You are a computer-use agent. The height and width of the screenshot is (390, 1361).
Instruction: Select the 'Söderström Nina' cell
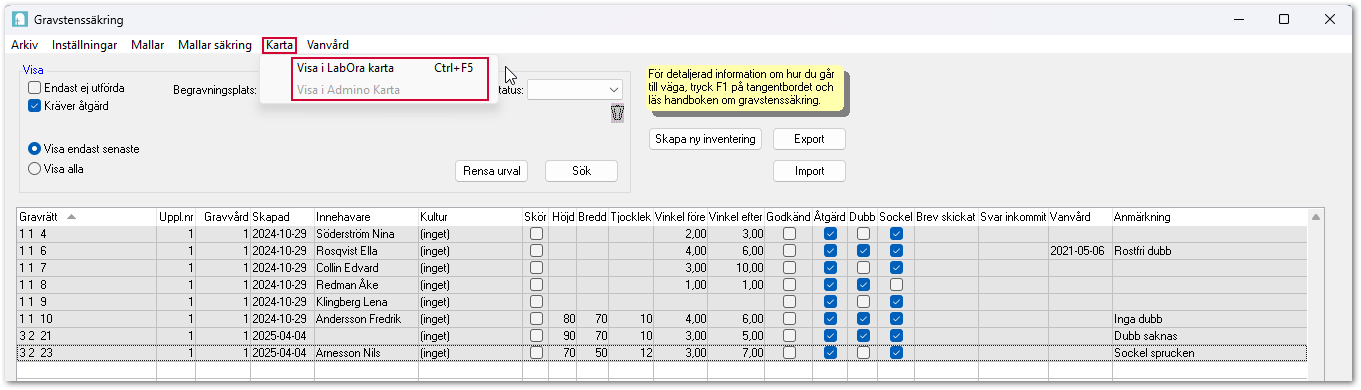366,234
